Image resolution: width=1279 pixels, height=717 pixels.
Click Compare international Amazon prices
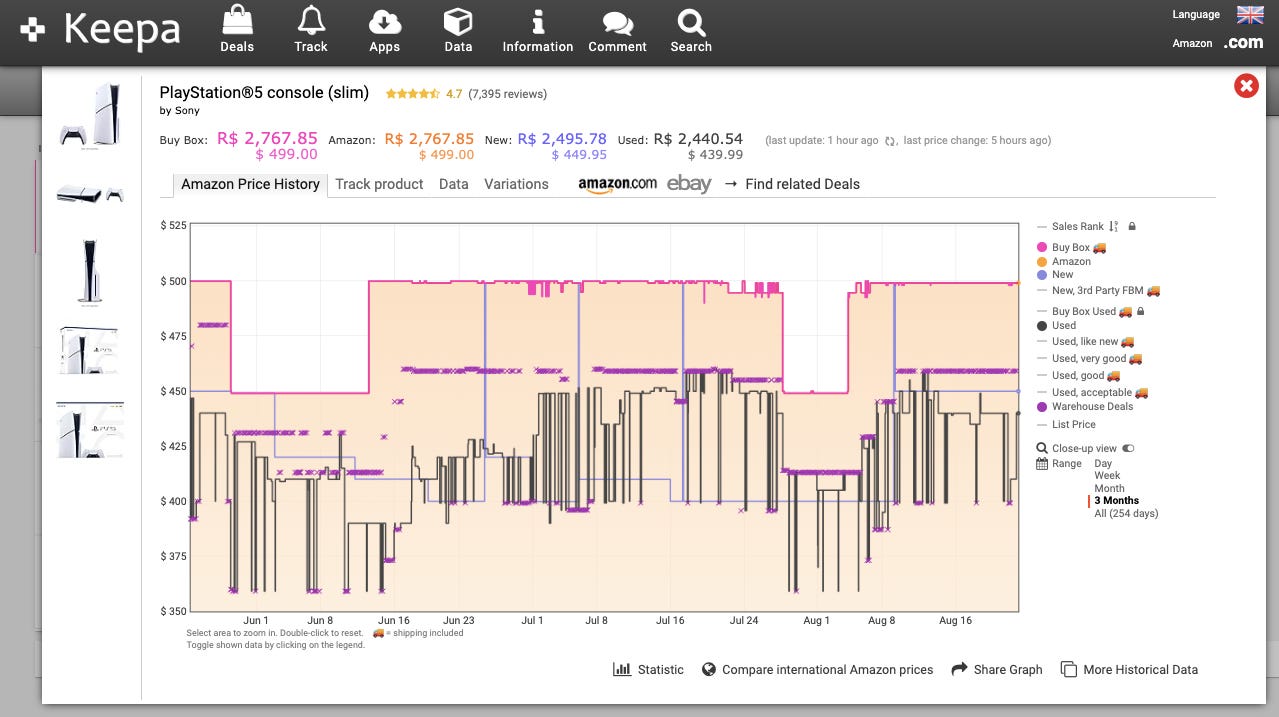827,670
